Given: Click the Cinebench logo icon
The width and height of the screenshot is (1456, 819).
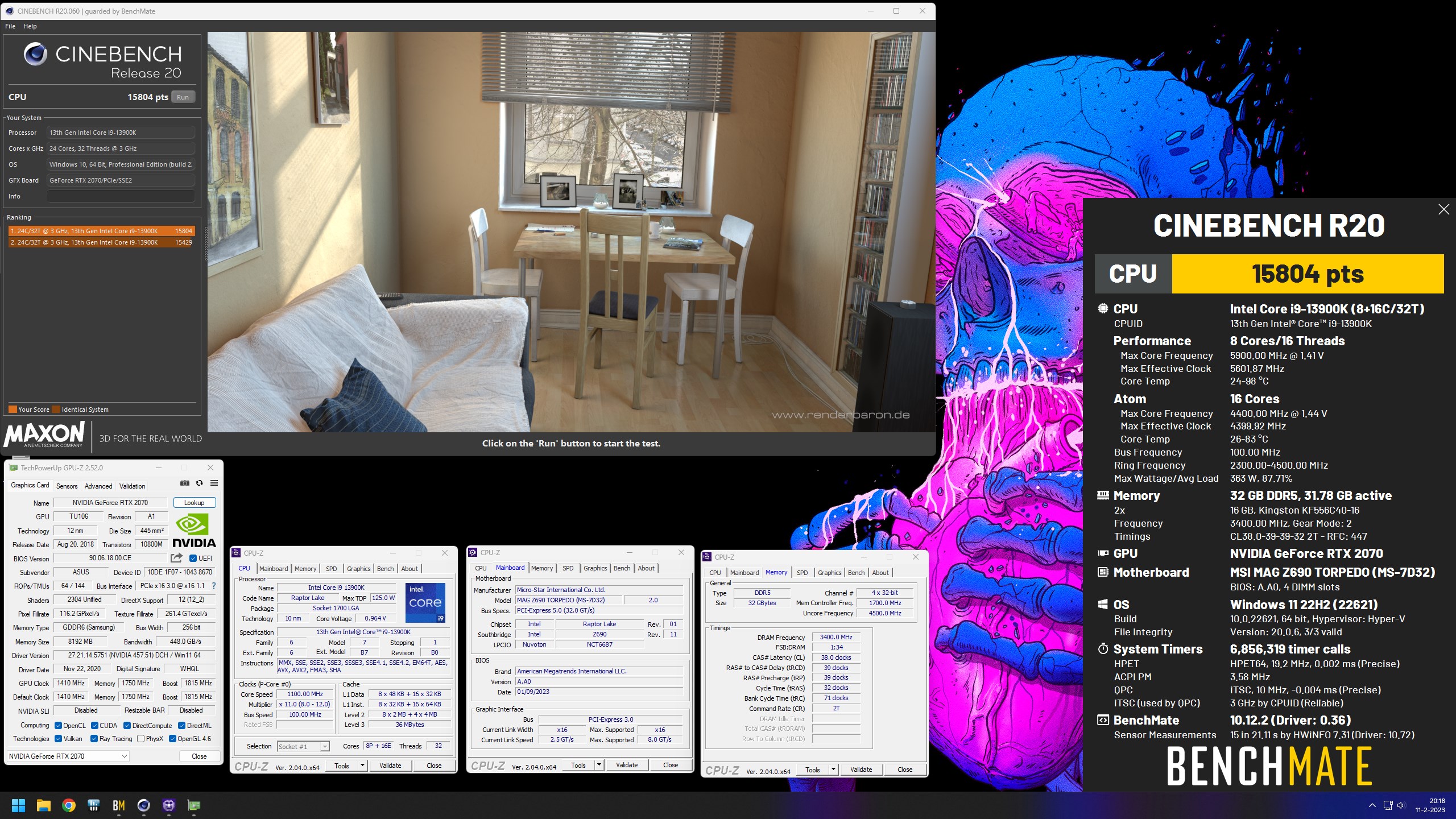Looking at the screenshot, I should pyautogui.click(x=35, y=54).
